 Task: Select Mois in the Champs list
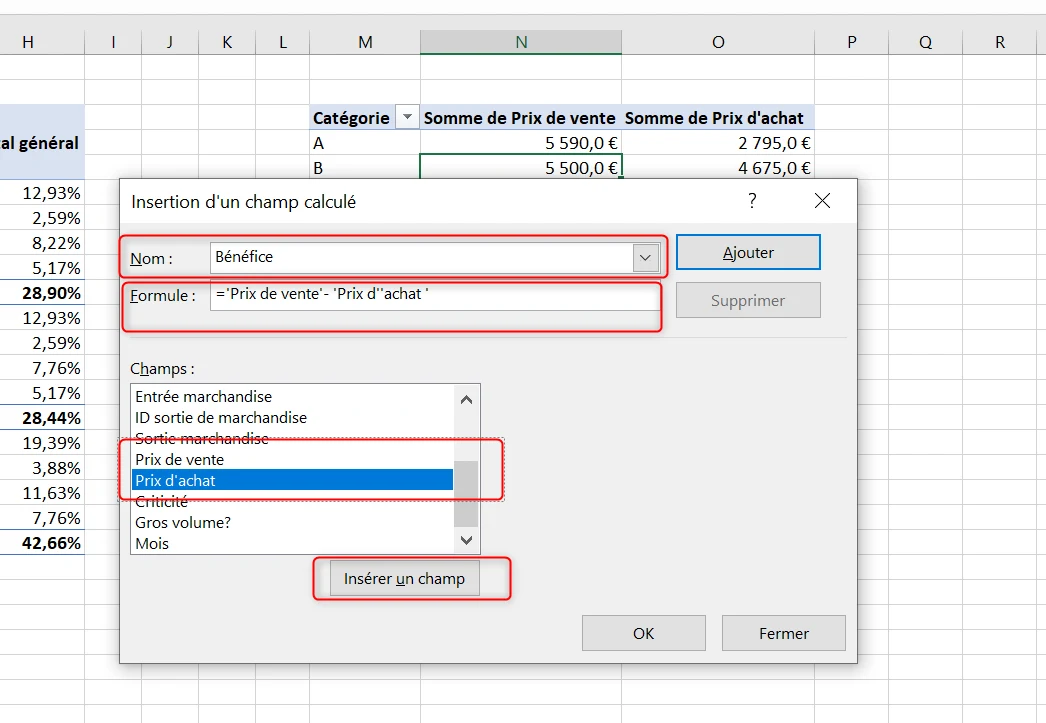[x=292, y=544]
